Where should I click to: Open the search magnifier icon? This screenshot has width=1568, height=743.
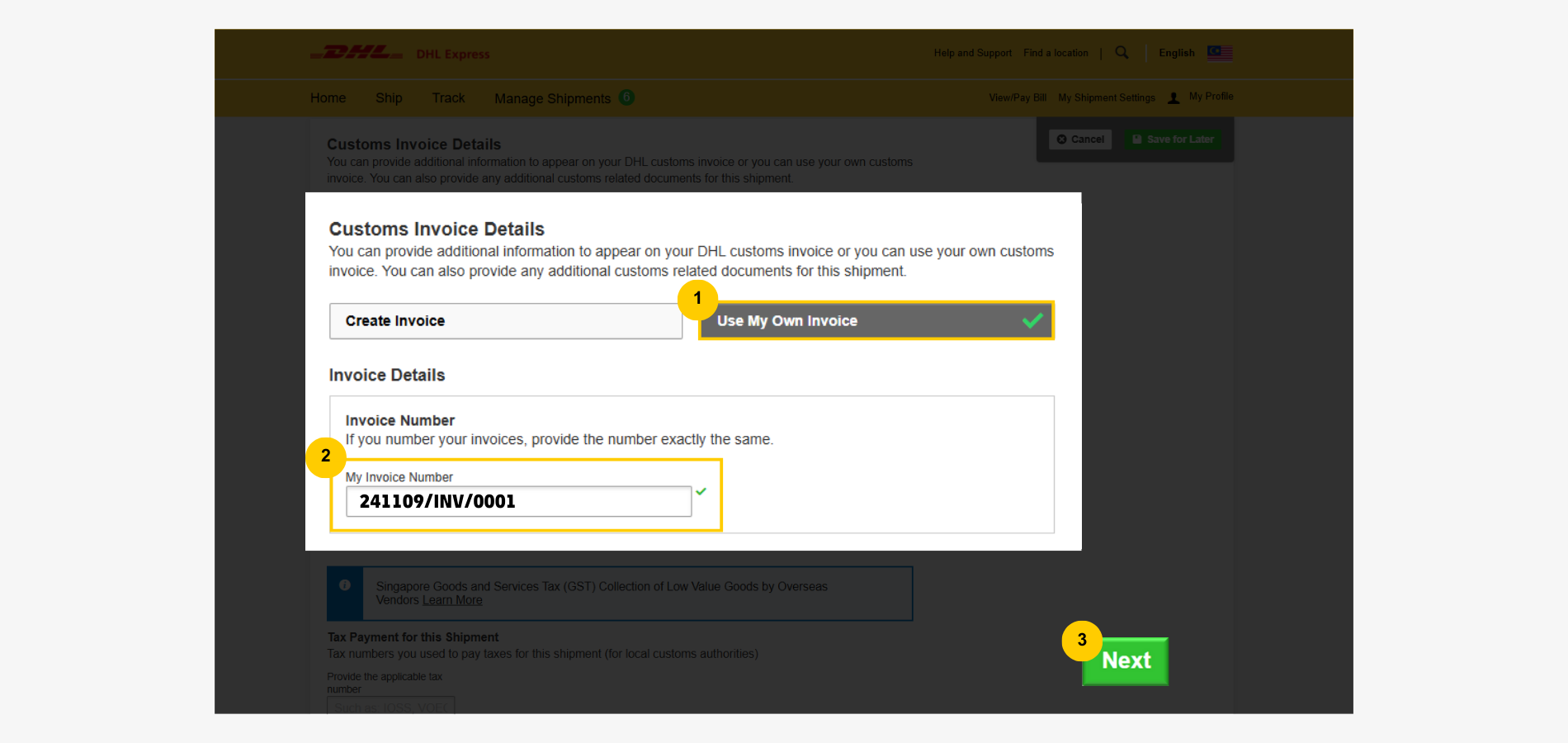(1122, 52)
